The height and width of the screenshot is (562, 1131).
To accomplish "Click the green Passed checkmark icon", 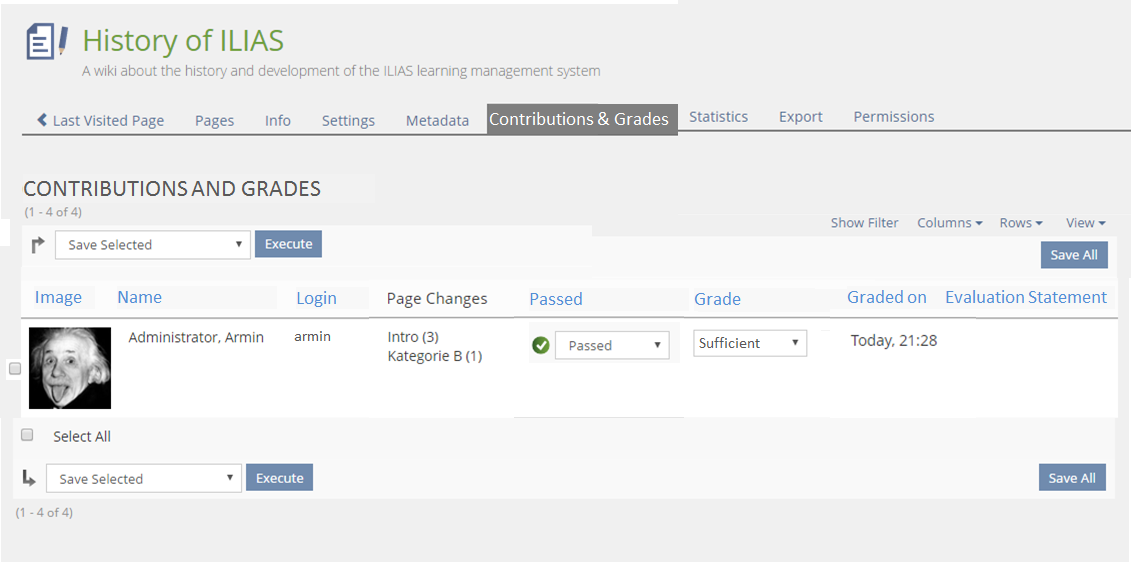I will (541, 345).
